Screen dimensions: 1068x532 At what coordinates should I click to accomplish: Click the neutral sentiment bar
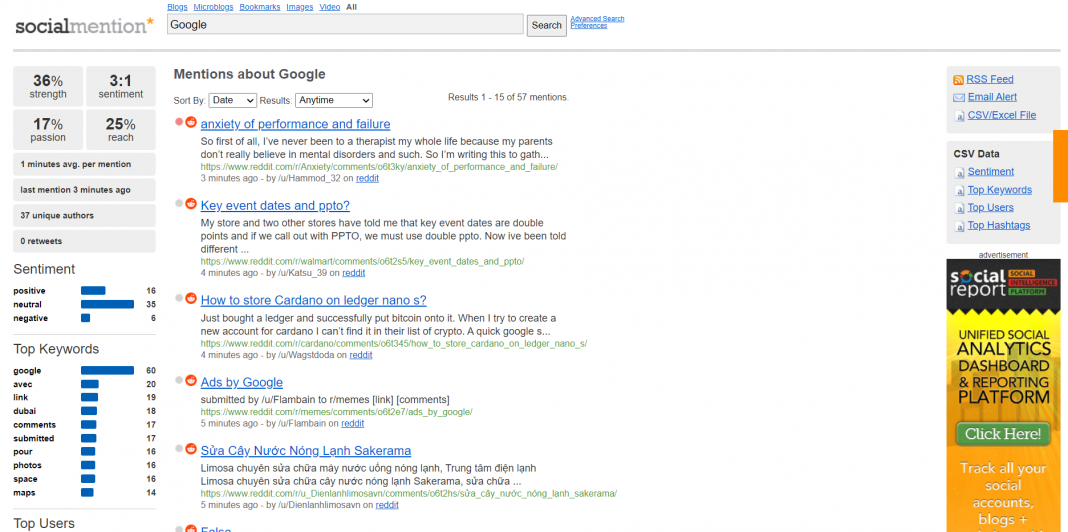coord(108,304)
